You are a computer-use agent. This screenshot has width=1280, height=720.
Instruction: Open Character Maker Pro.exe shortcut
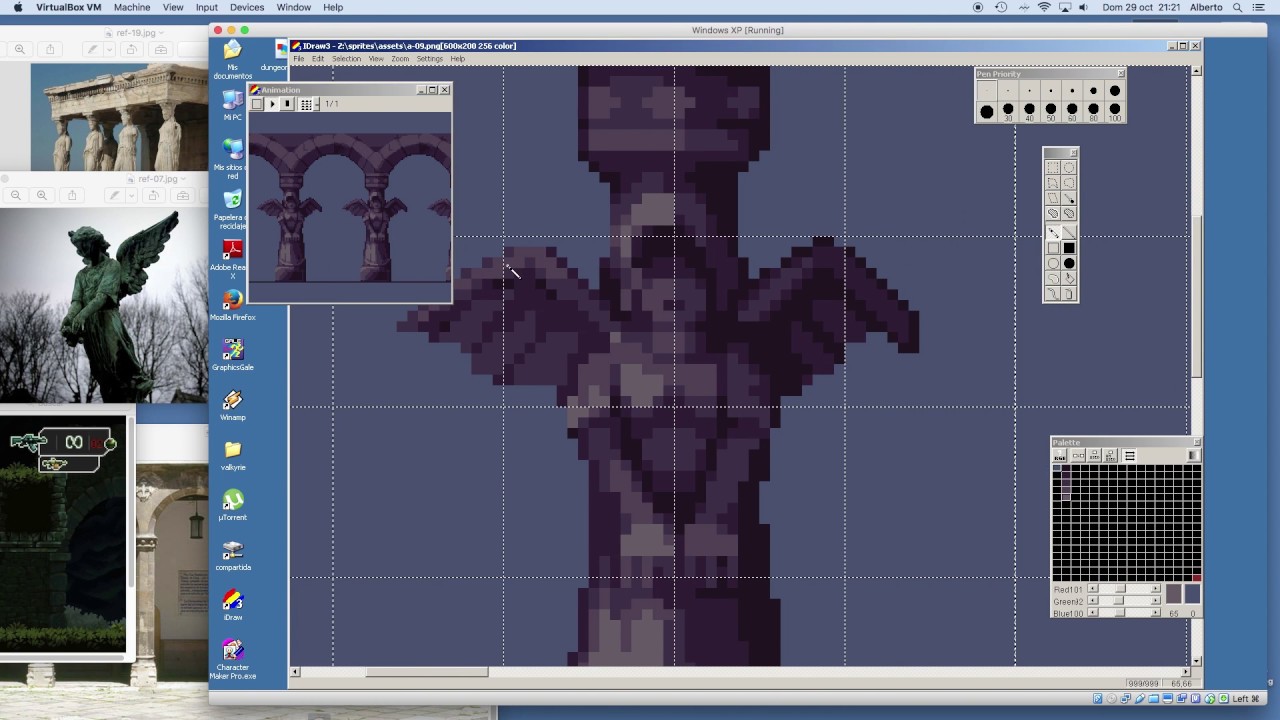pyautogui.click(x=232, y=660)
